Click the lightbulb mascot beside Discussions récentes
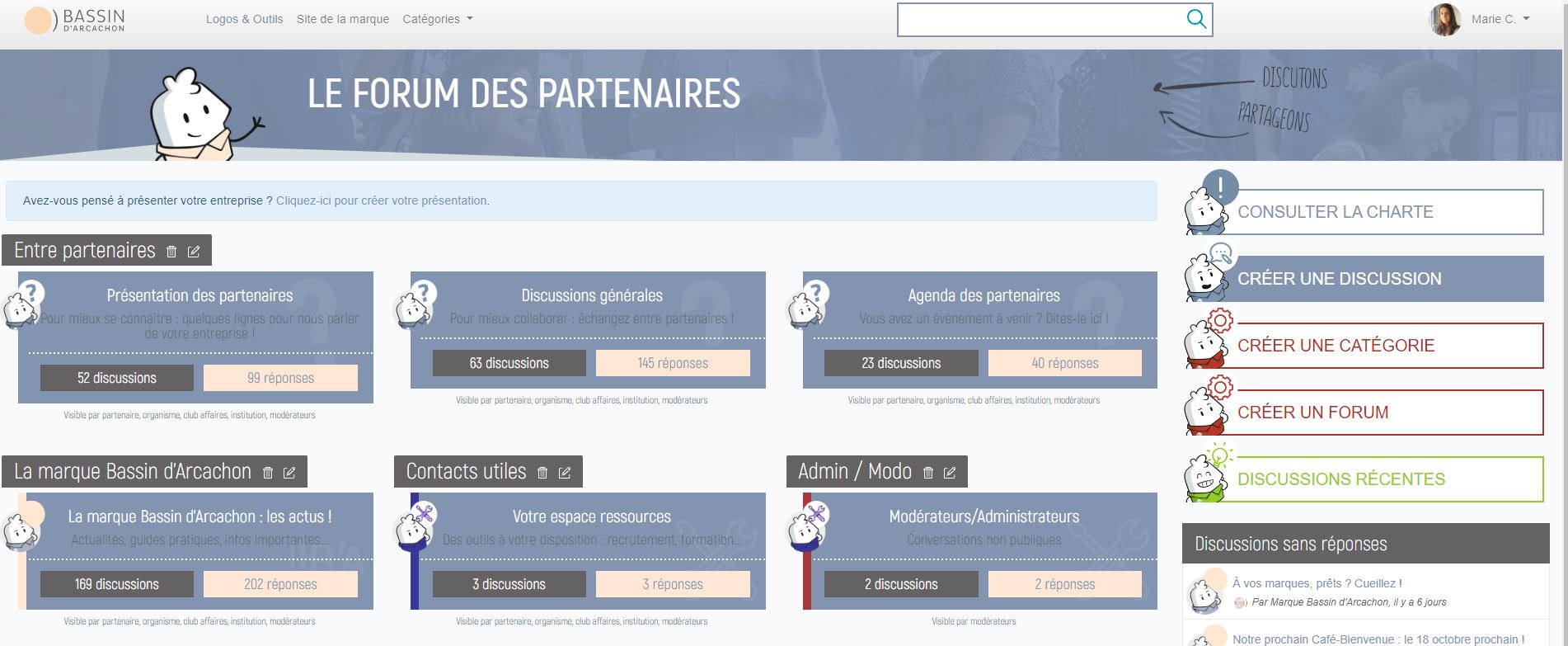 coord(1209,472)
